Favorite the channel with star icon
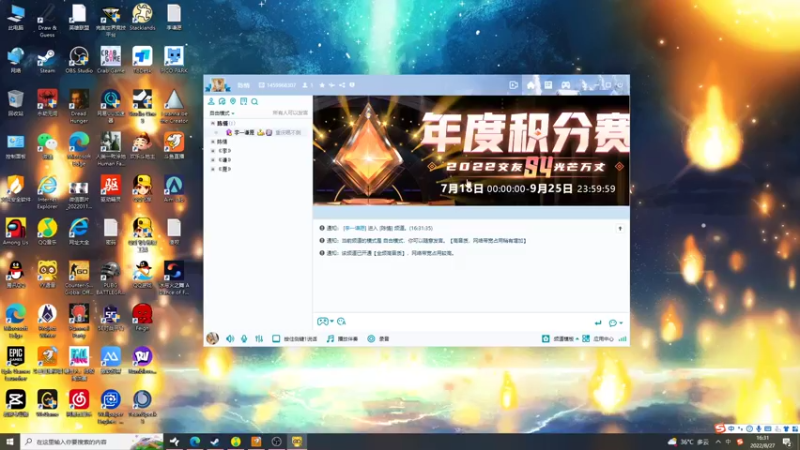800x450 pixels. 322,85
